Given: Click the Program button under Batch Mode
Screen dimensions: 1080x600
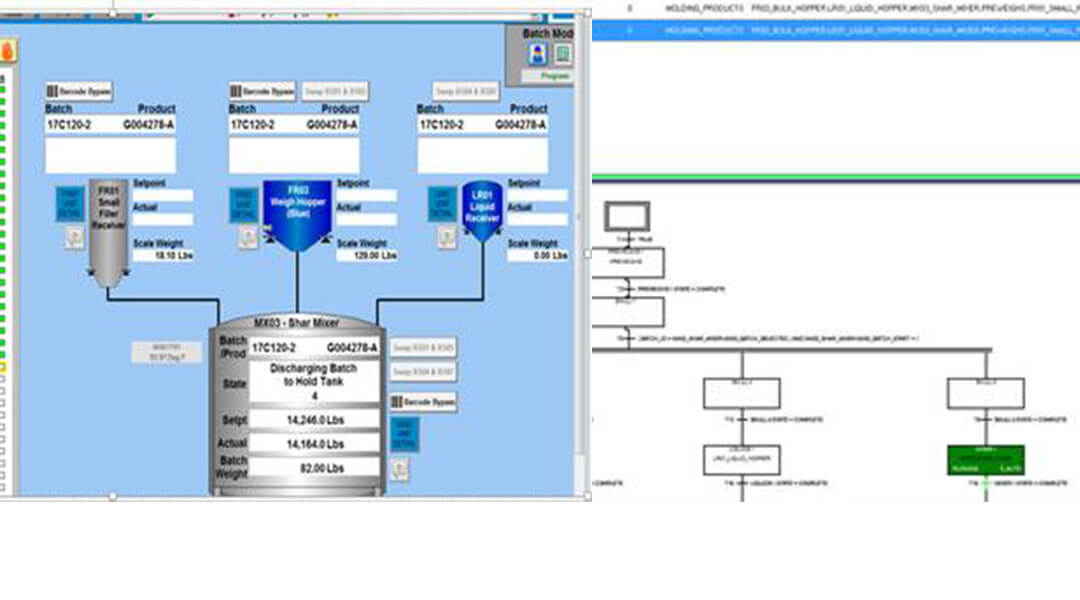Looking at the screenshot, I should [548, 76].
